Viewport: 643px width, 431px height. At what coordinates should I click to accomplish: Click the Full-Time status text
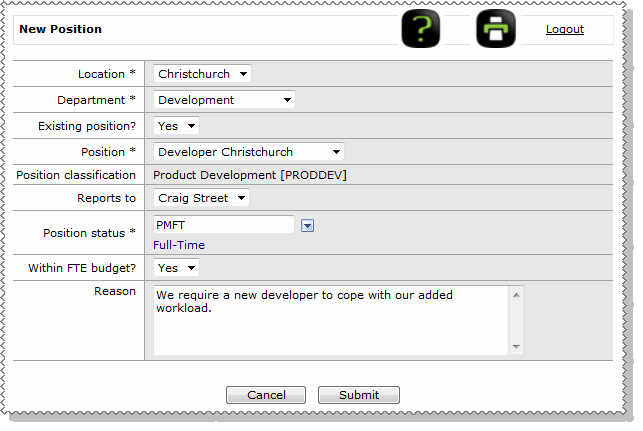(x=179, y=245)
